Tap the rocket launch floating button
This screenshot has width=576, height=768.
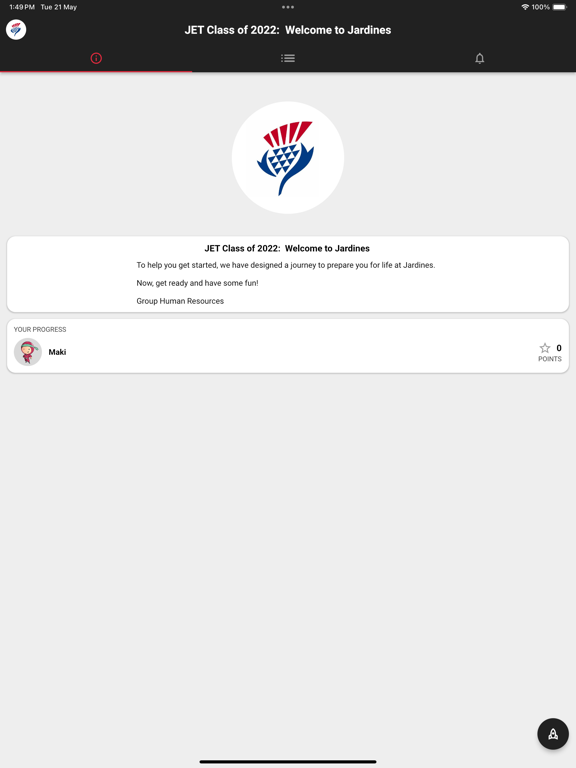tap(553, 734)
